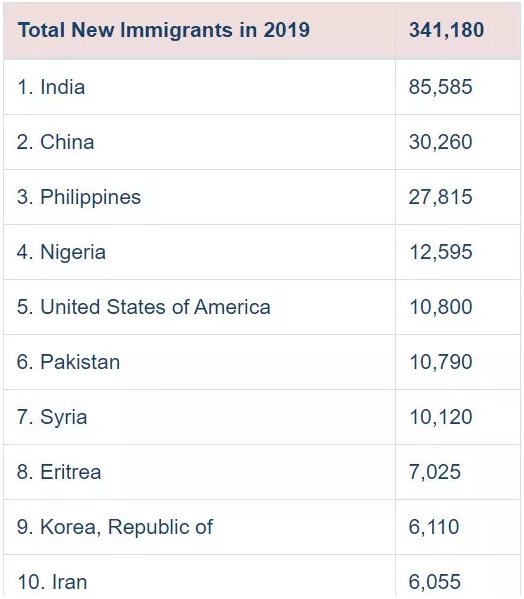
Task: Click the '6. Pakistan' row label
Action: [x=68, y=362]
